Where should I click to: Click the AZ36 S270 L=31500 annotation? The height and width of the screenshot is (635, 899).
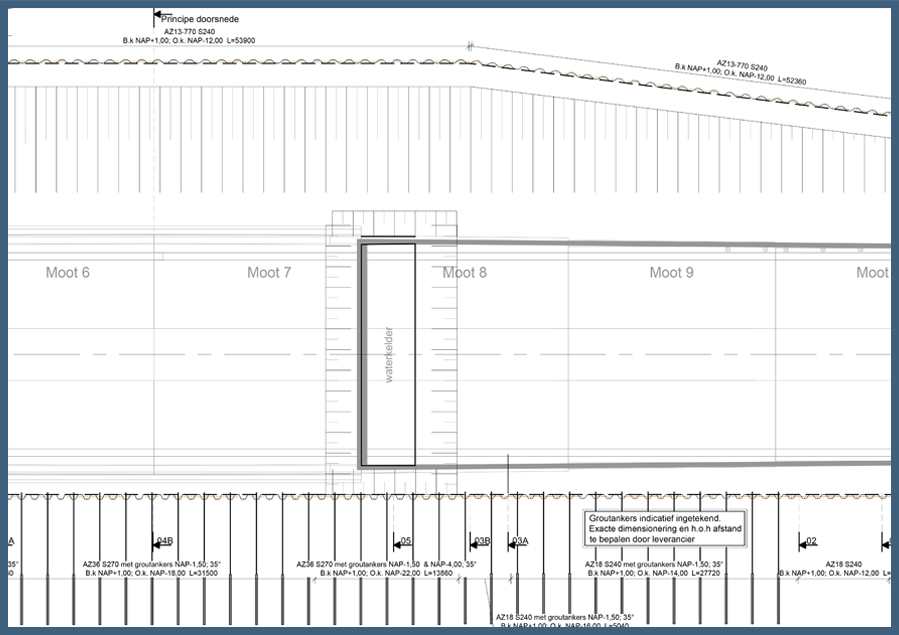(x=152, y=569)
